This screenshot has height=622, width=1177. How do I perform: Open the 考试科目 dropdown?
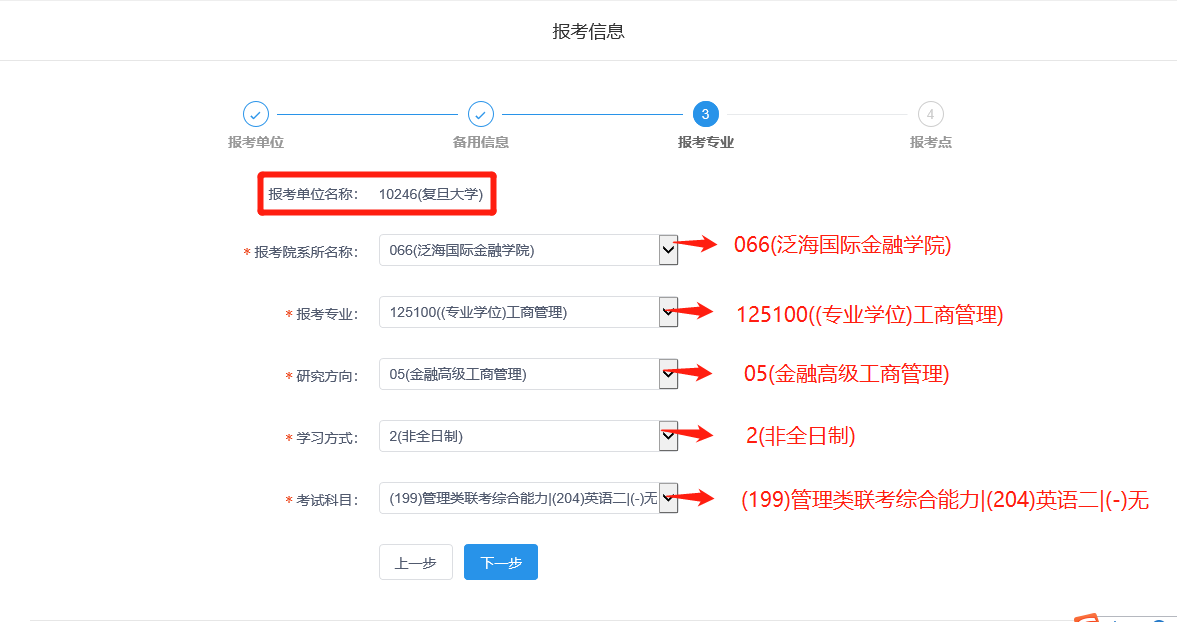point(528,498)
